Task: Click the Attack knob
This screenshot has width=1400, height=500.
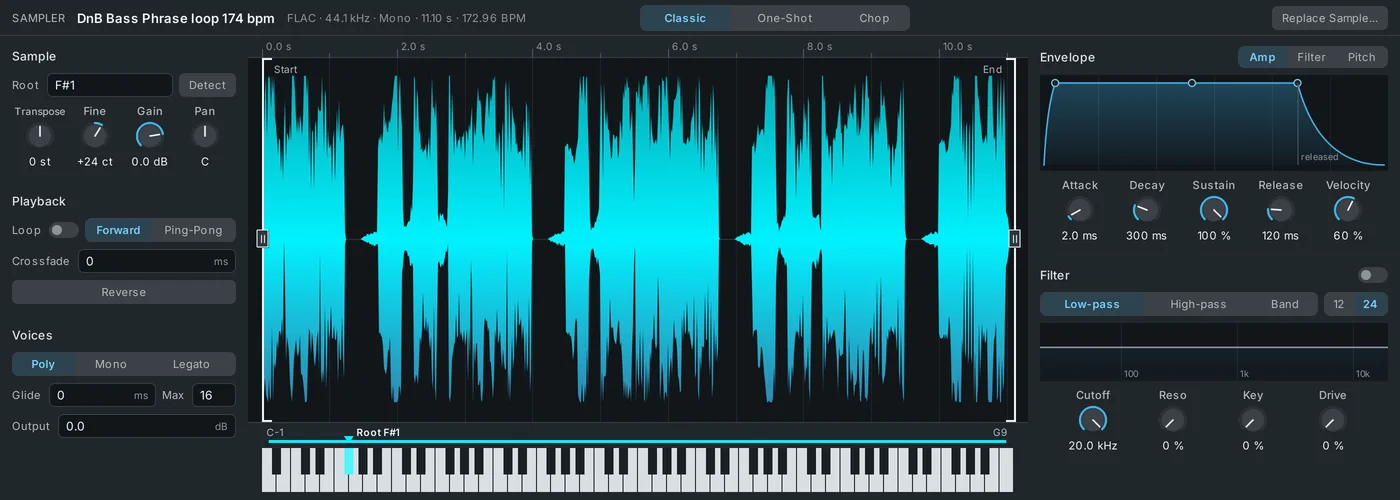Action: tap(1080, 209)
